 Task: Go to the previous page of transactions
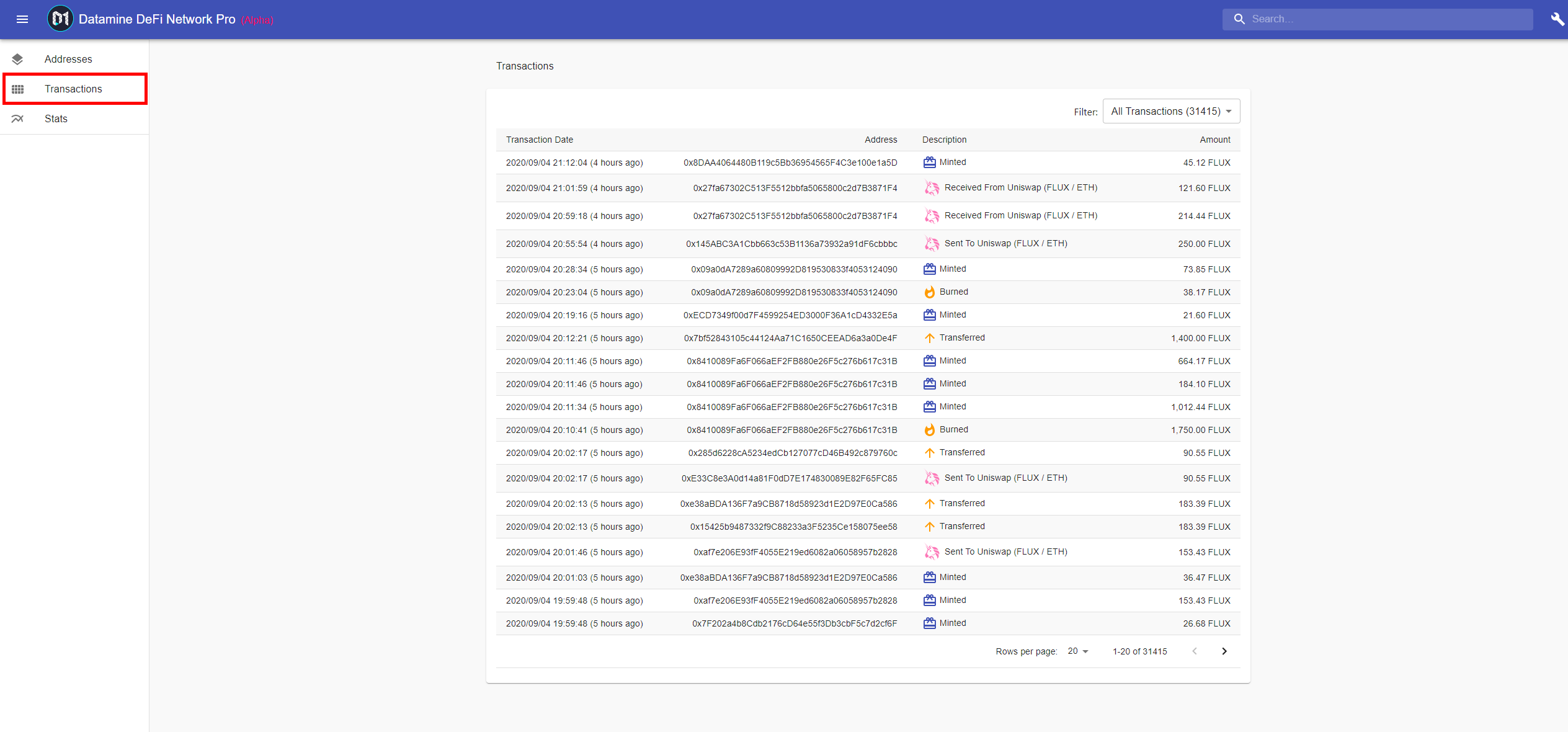[1195, 651]
